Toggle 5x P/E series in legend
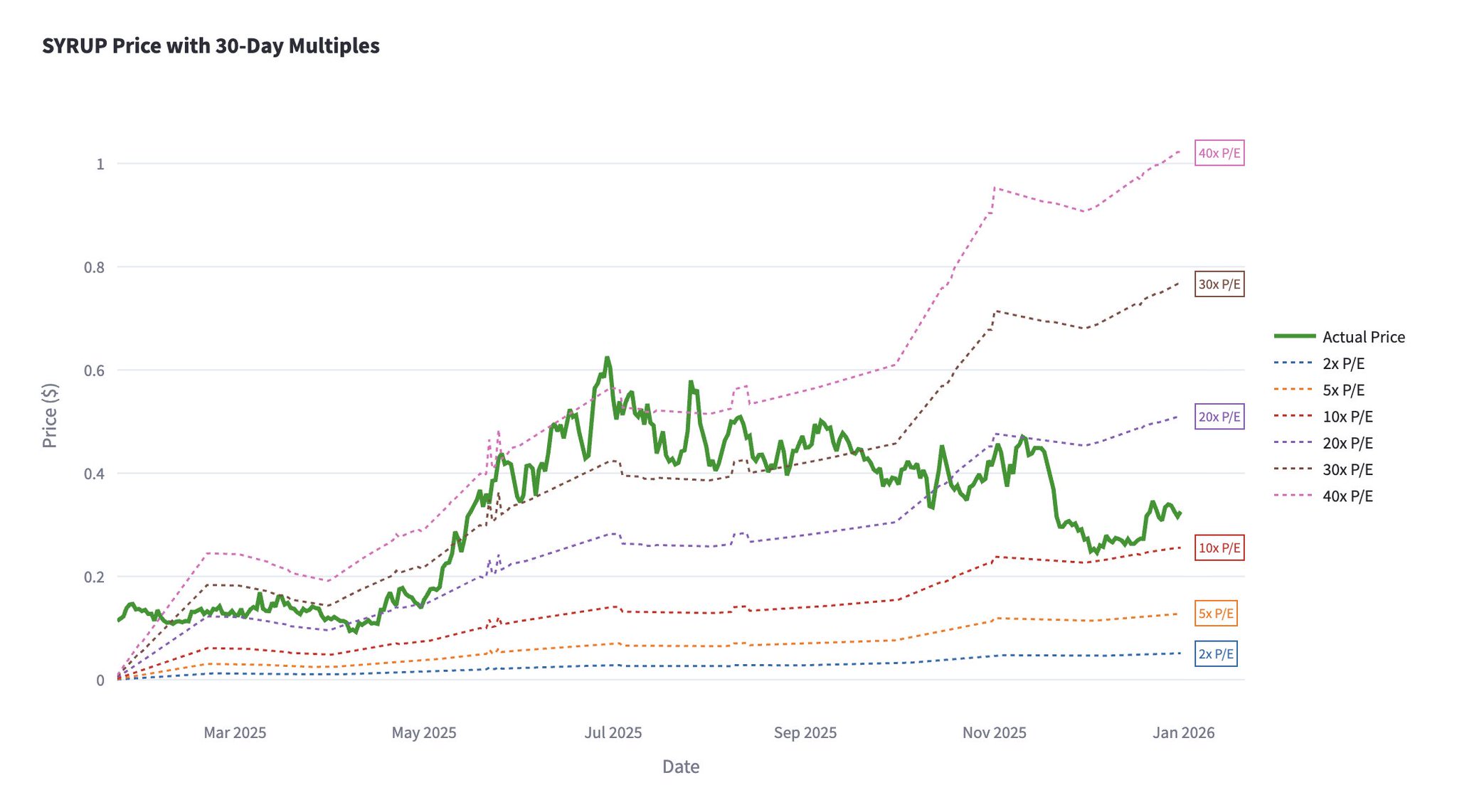Image resolution: width=1457 pixels, height=812 pixels. (1343, 390)
